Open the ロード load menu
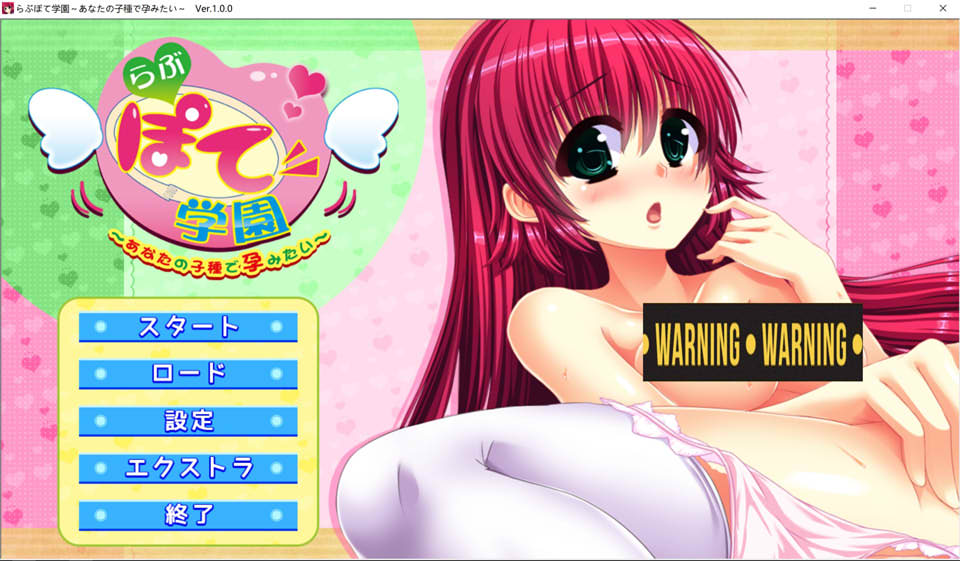The width and height of the screenshot is (960, 561). click(188, 374)
